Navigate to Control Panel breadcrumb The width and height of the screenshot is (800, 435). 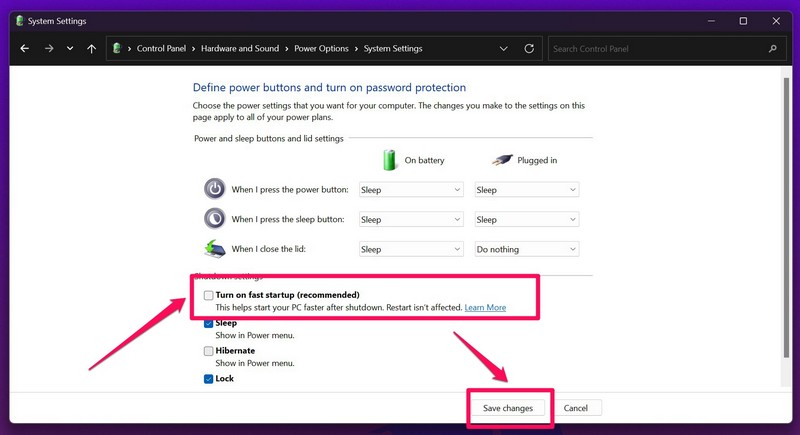(161, 48)
